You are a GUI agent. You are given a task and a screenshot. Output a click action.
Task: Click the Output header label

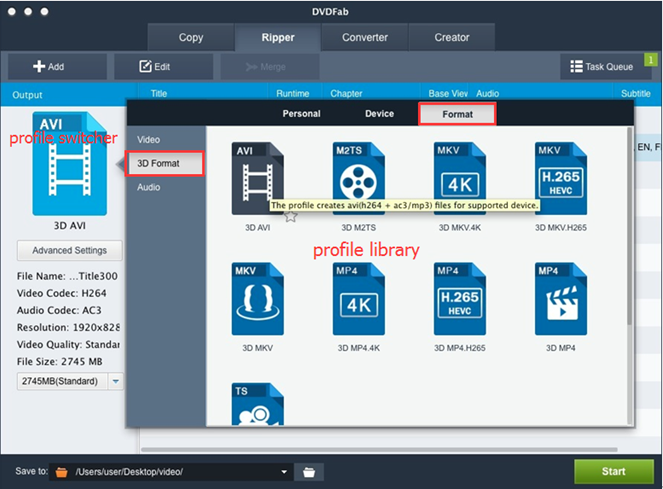point(27,95)
